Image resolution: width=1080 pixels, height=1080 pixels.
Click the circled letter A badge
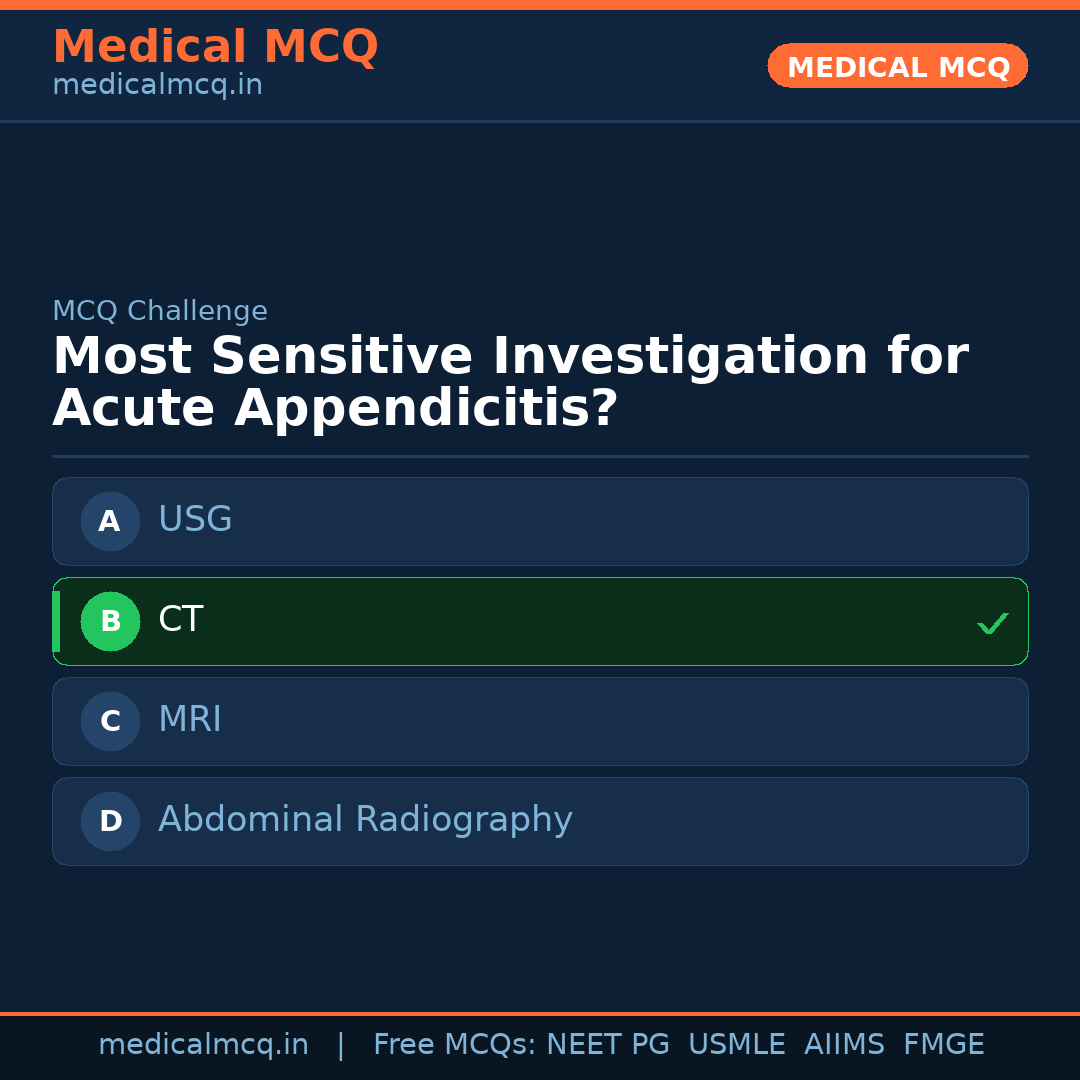tap(110, 521)
